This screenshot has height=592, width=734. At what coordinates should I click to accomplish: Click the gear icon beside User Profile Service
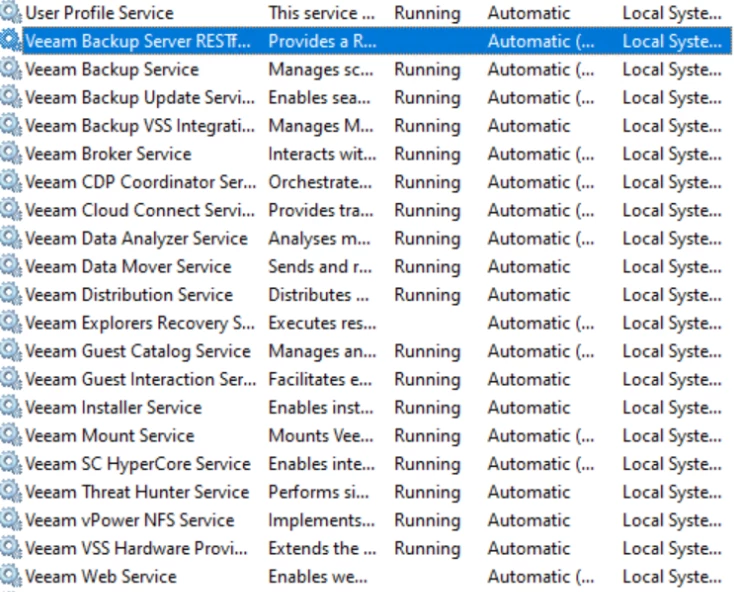click(10, 13)
